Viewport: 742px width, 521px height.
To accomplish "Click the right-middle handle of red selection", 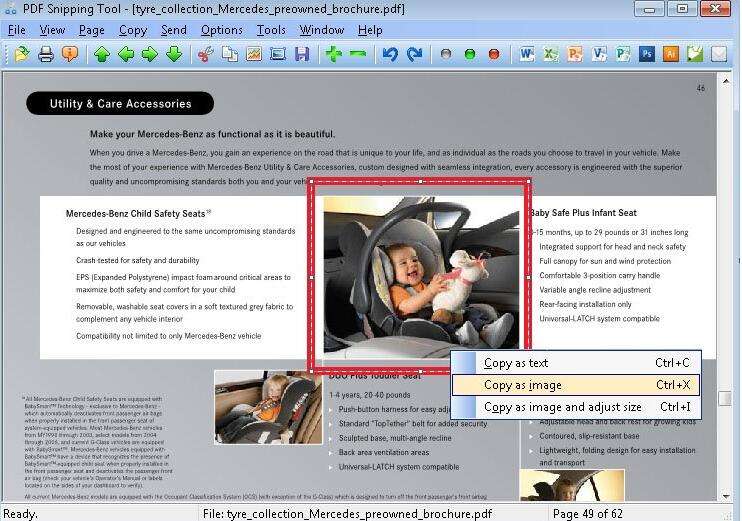I will [529, 278].
